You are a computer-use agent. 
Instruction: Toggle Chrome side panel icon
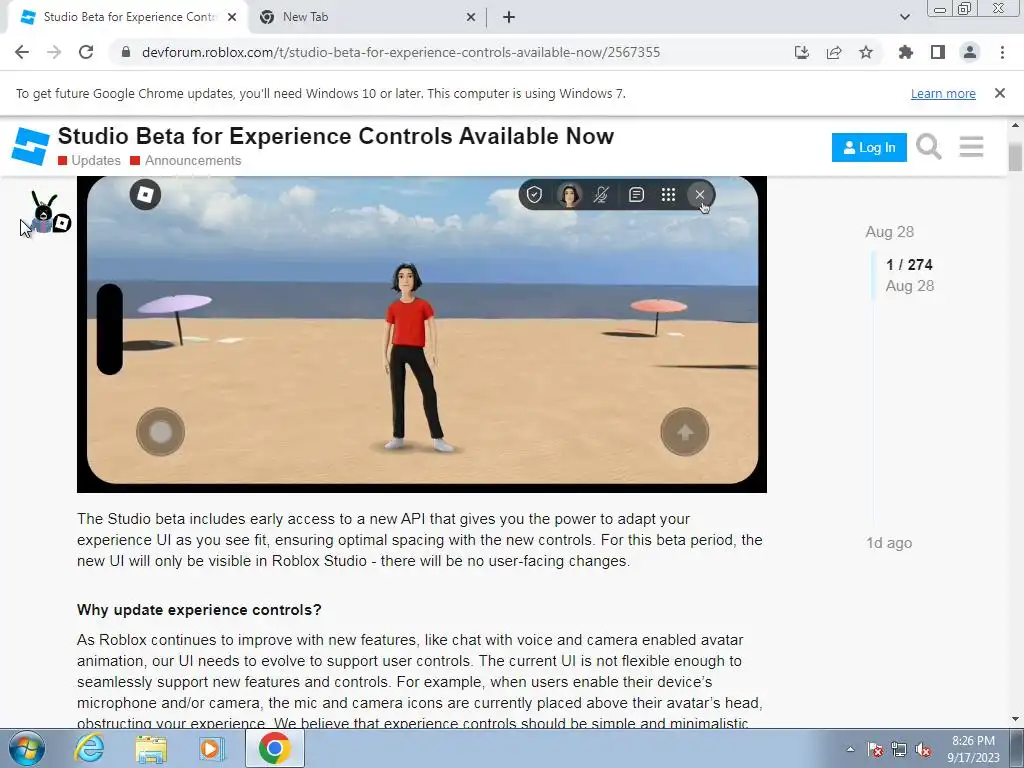point(938,52)
